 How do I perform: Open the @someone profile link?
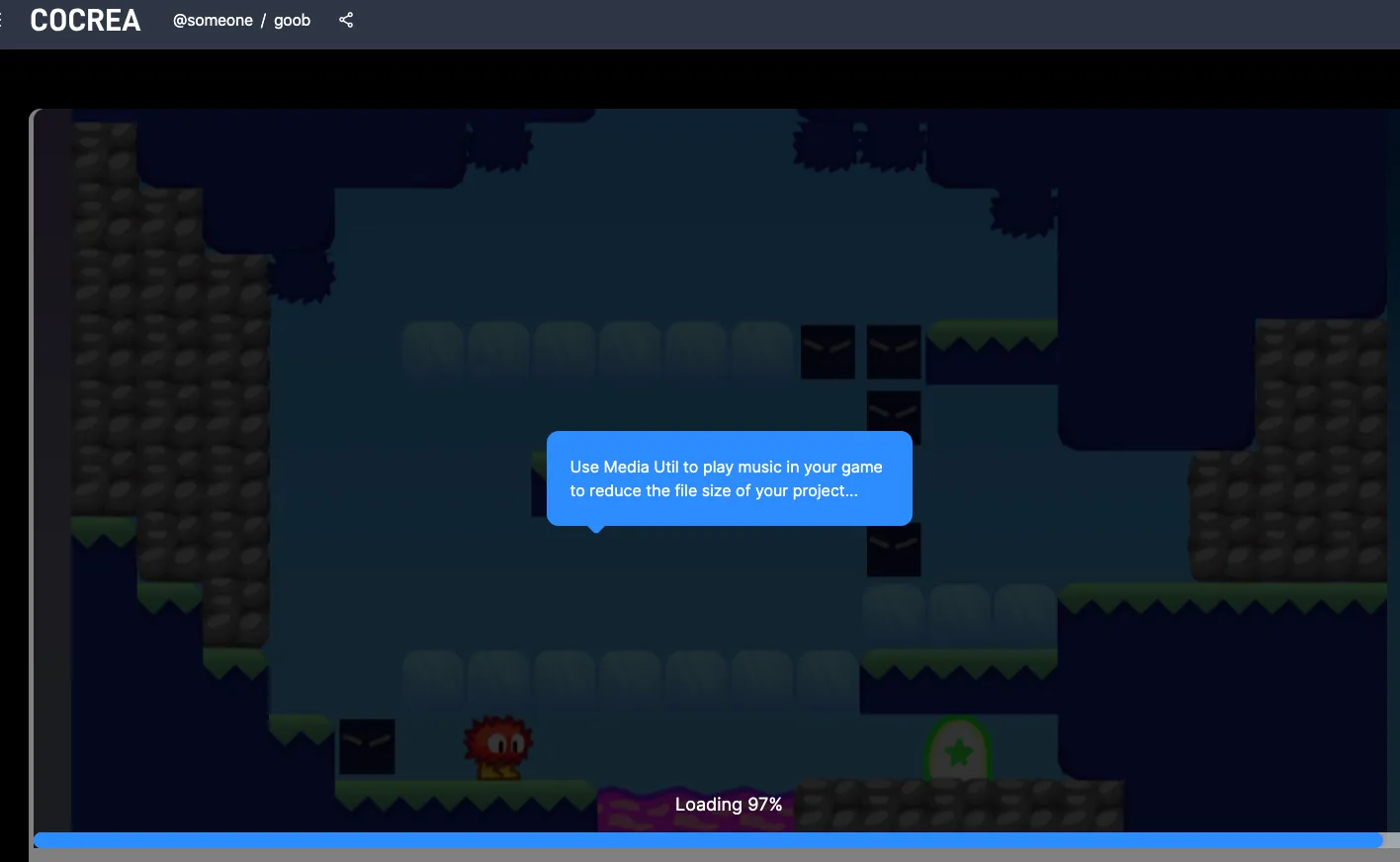point(213,20)
